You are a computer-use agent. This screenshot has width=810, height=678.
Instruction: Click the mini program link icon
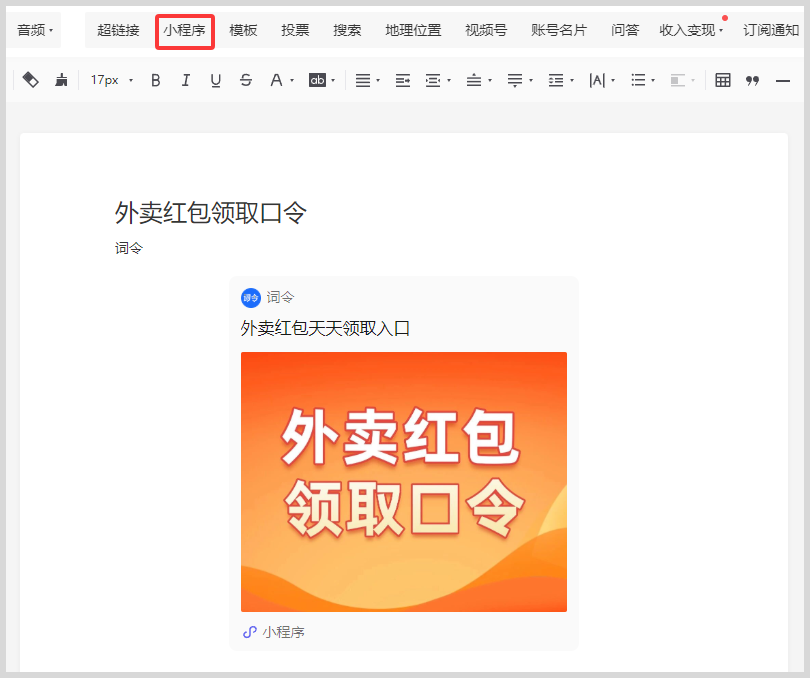pos(250,632)
